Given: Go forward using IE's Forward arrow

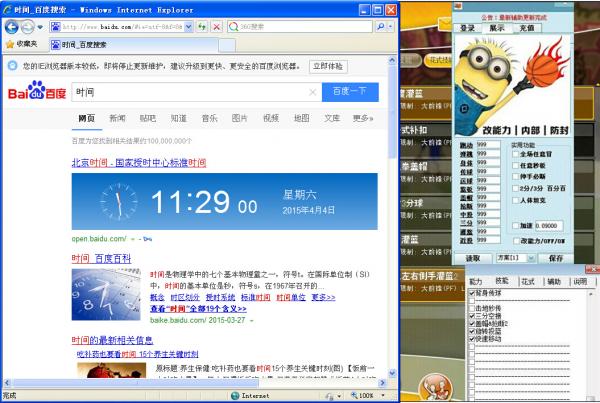Looking at the screenshot, I should point(28,27).
